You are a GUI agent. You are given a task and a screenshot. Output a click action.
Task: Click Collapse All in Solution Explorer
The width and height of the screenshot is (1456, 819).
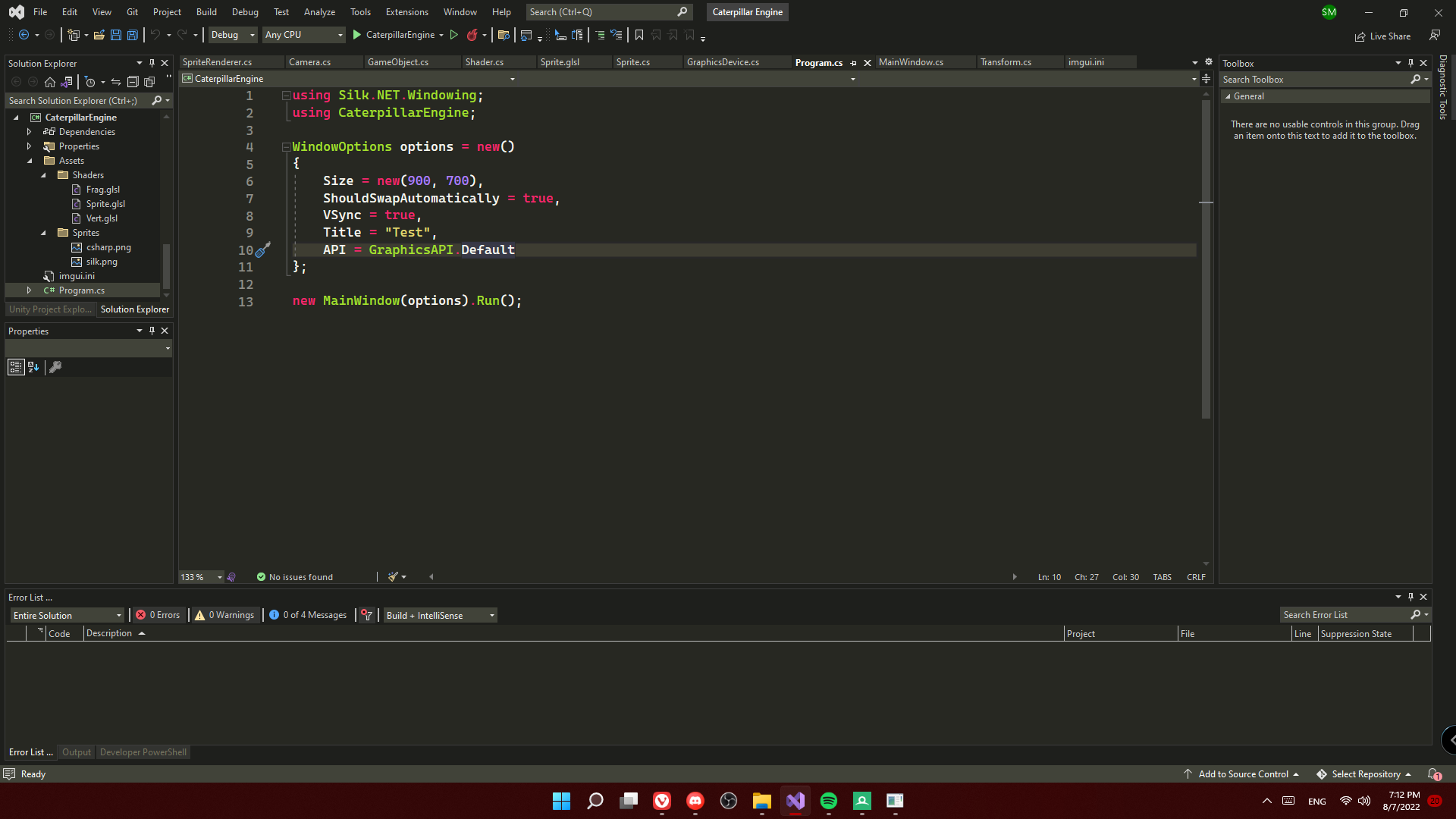click(133, 82)
